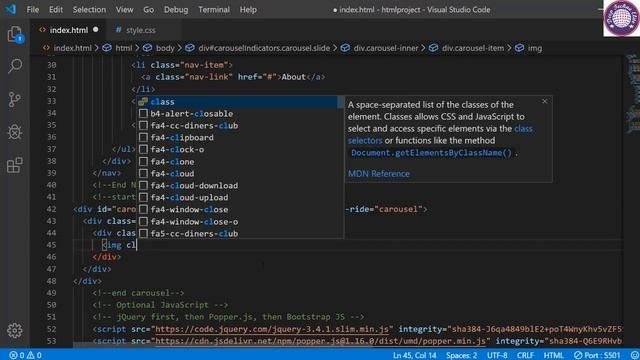Select the fa4-cloud suggestion

coord(240,173)
